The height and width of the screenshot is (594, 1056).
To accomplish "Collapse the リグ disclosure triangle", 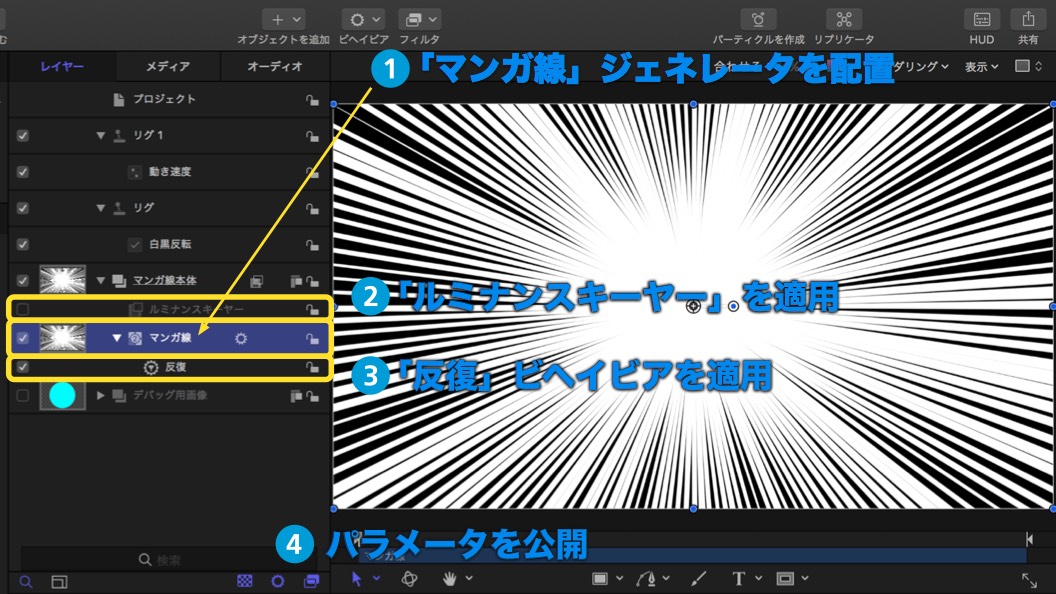I will click(x=100, y=208).
